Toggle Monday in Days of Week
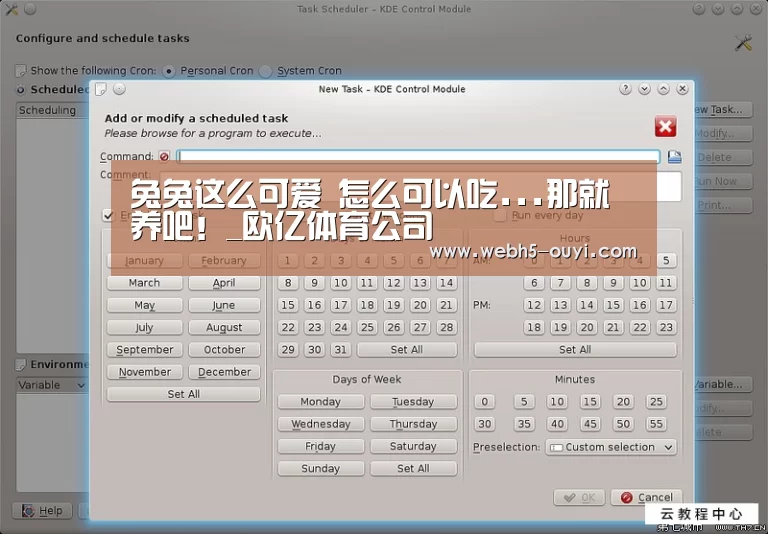Image resolution: width=768 pixels, height=534 pixels. coord(321,402)
